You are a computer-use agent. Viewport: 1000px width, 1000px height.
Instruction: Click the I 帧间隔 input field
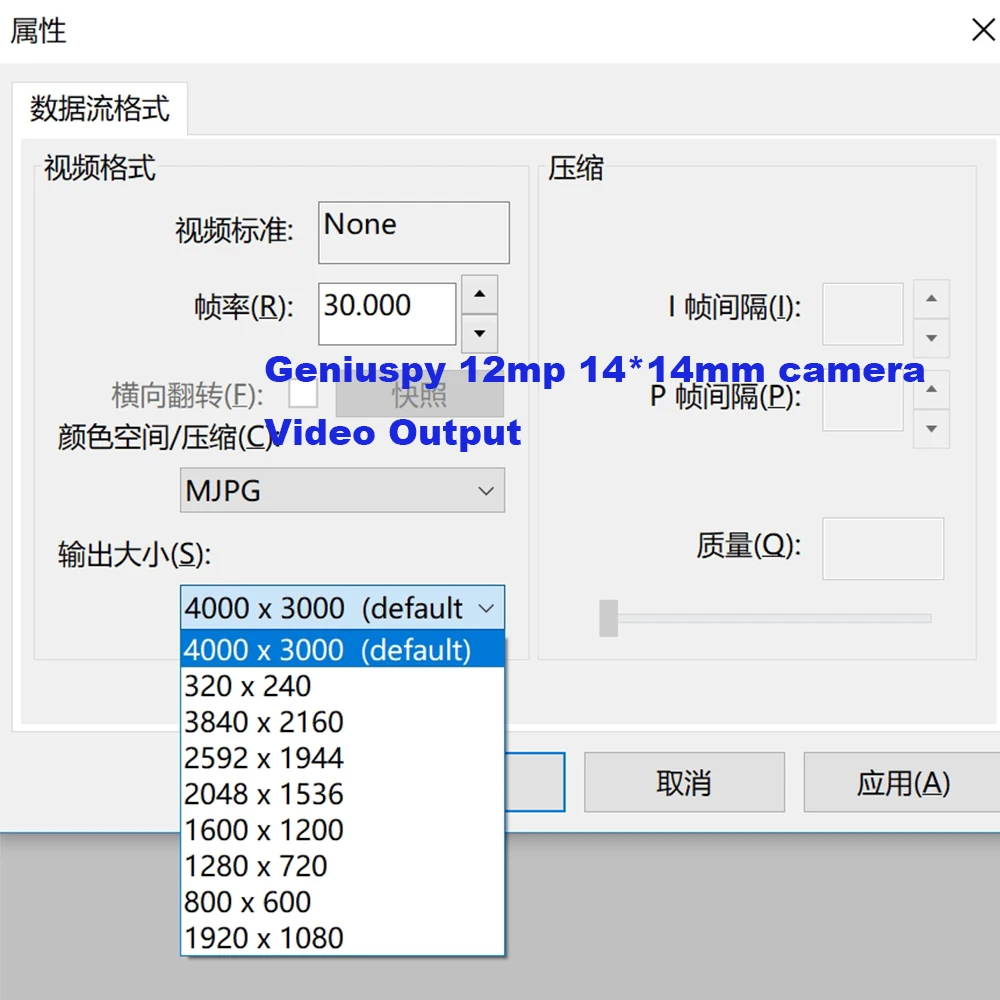pyautogui.click(x=862, y=314)
